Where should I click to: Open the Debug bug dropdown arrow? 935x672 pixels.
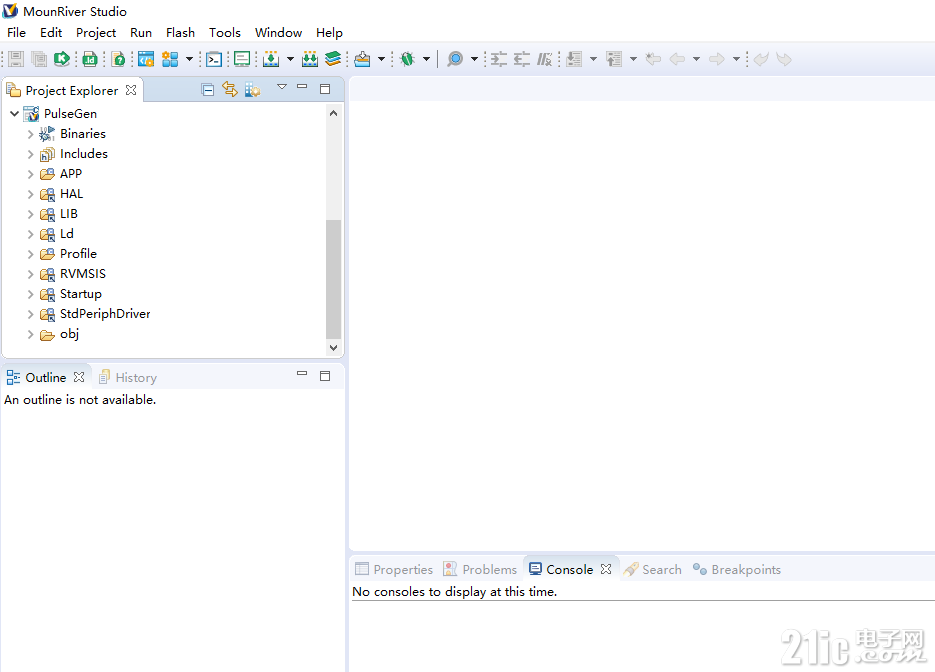pos(426,59)
